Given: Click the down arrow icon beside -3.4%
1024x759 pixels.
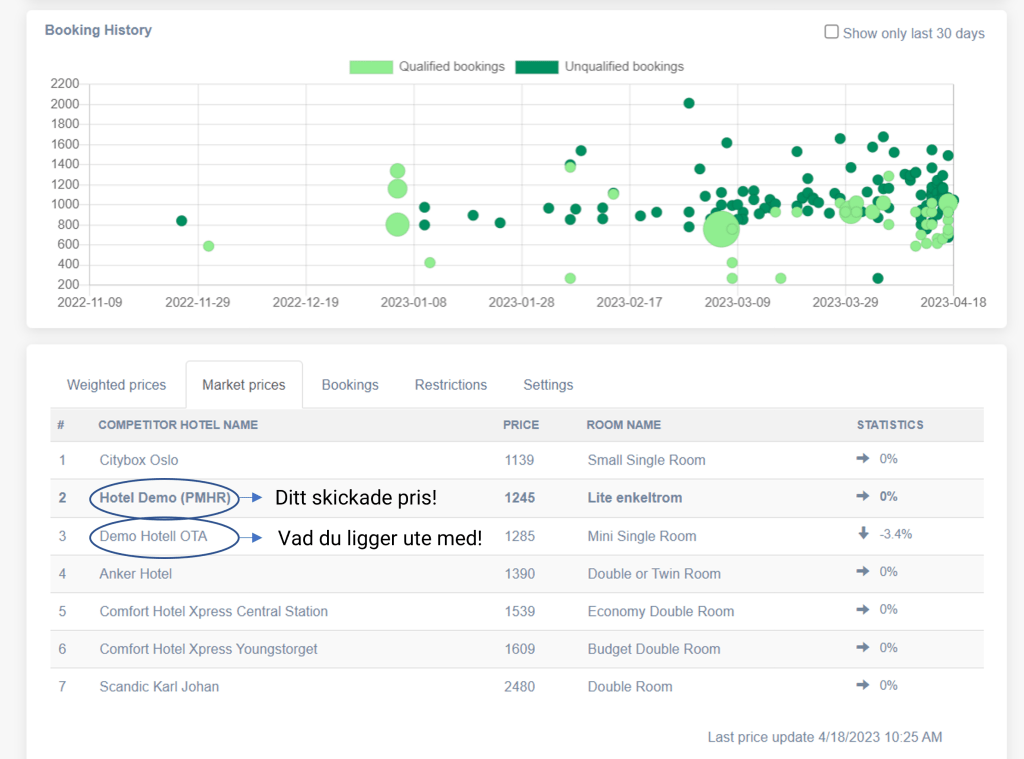Looking at the screenshot, I should click(x=864, y=534).
